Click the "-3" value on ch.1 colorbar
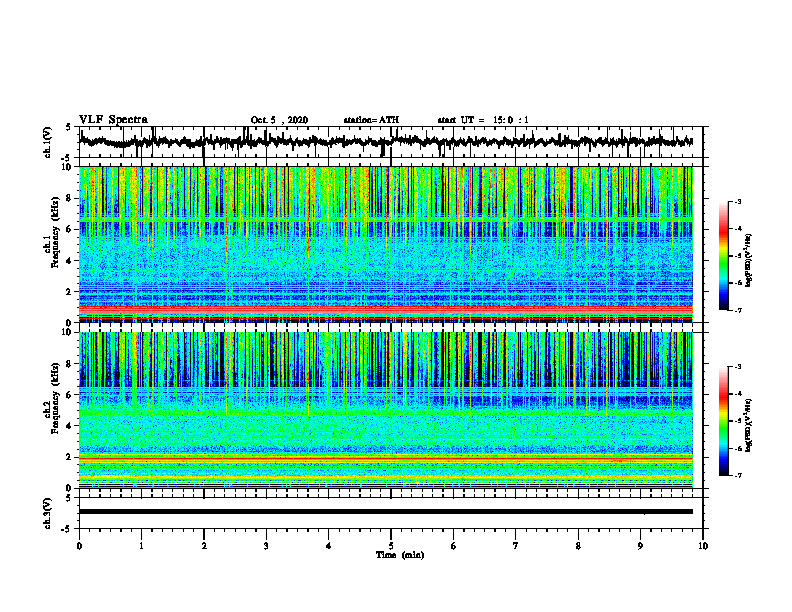The width and height of the screenshot is (792, 612). [737, 201]
